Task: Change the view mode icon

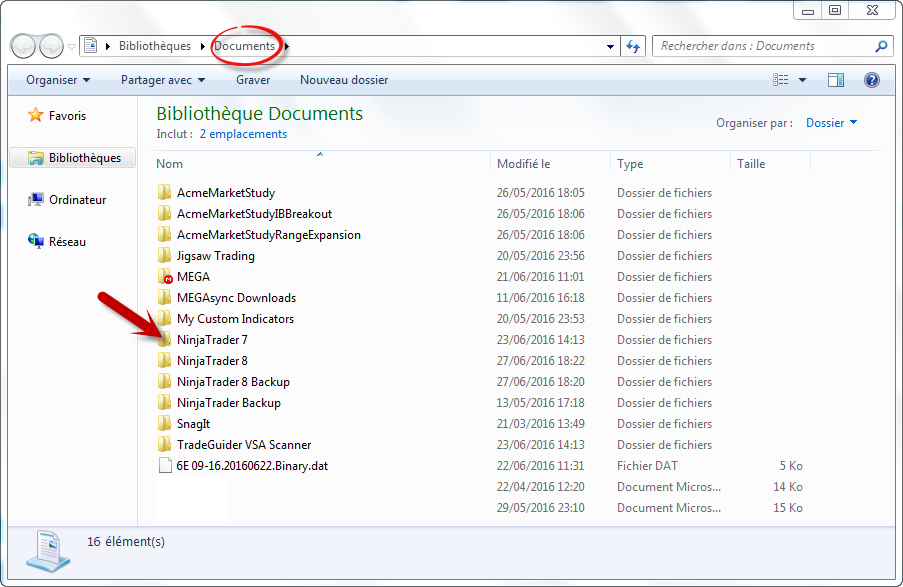Action: click(x=780, y=80)
